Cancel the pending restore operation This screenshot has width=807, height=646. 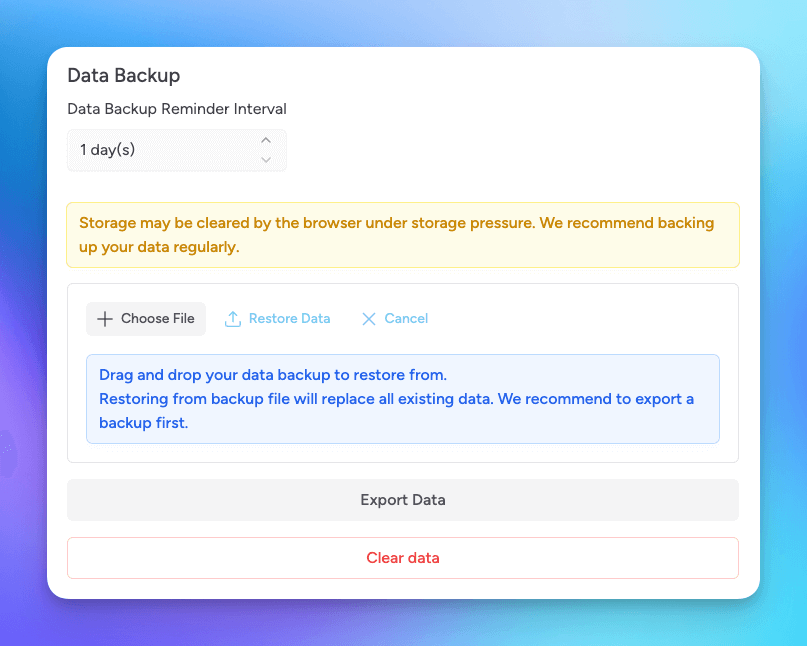coord(394,318)
